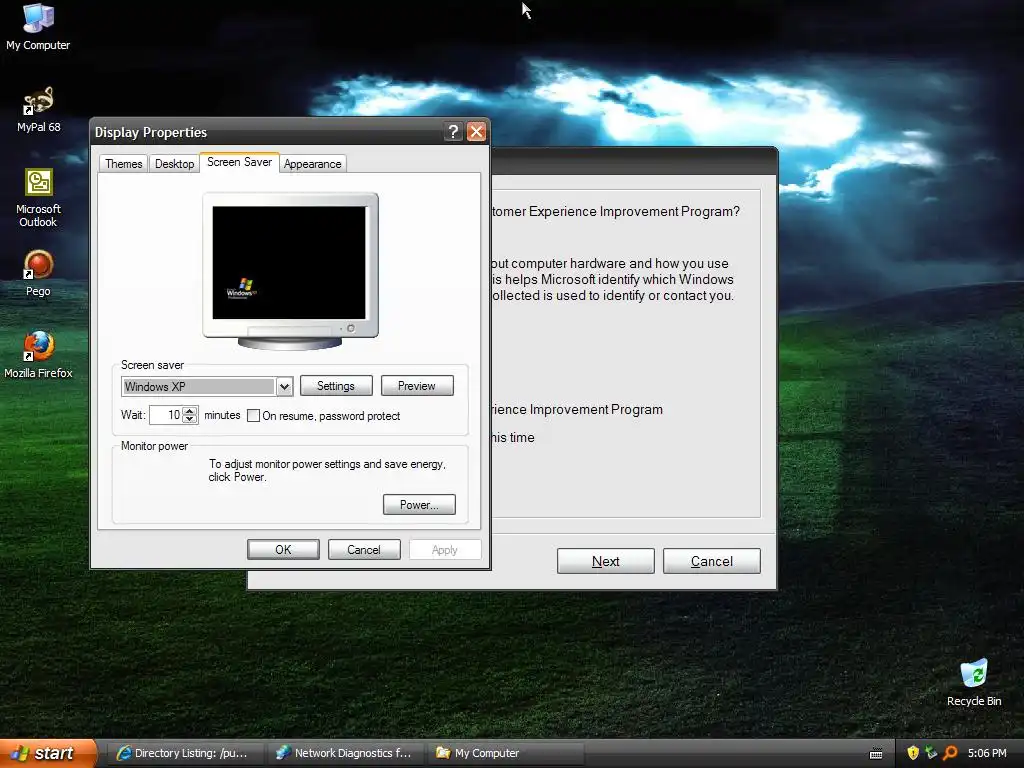Switch to the Appearance tab
1024x768 pixels.
click(313, 163)
